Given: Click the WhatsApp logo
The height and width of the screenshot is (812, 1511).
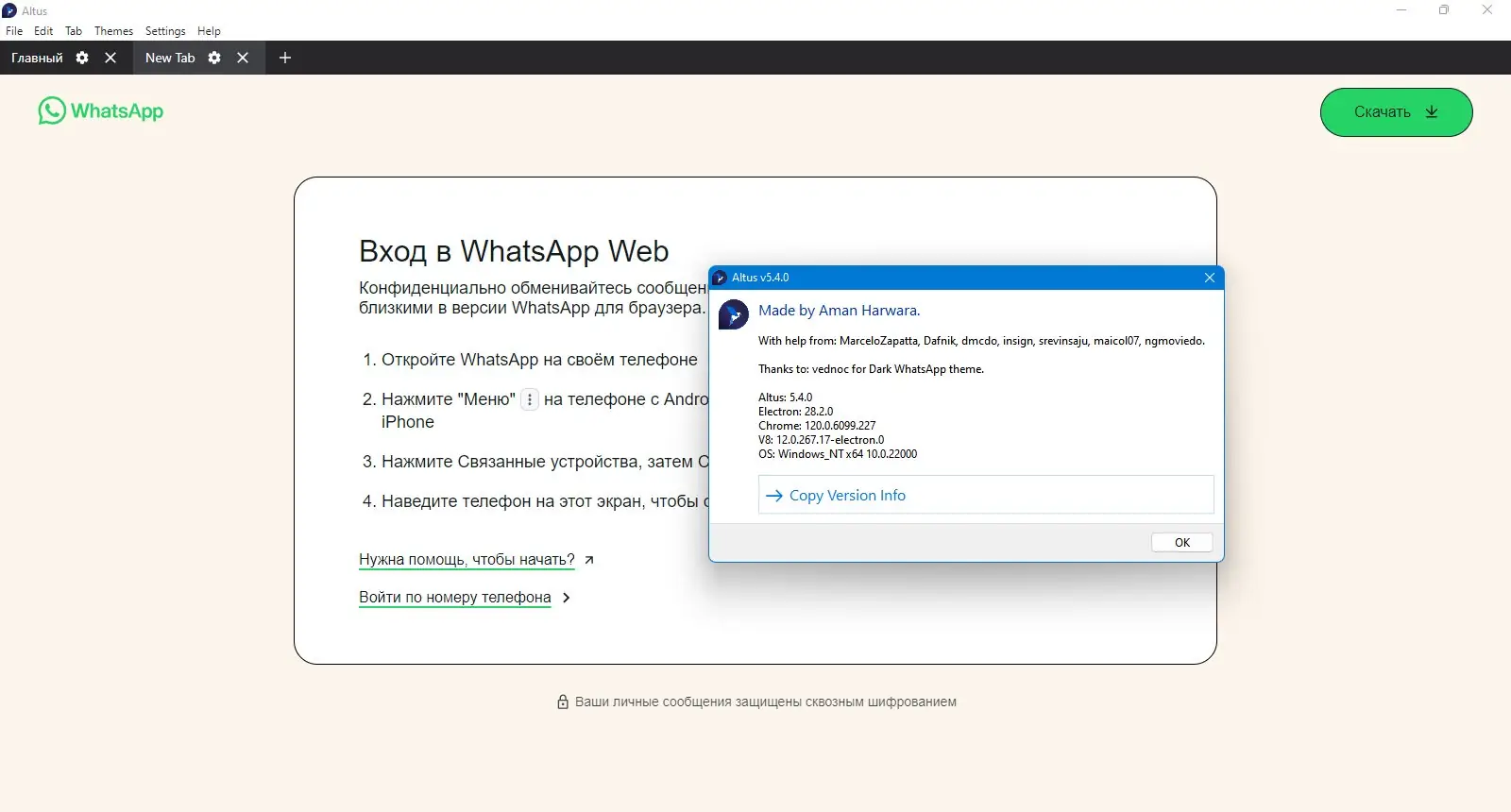Looking at the screenshot, I should [x=101, y=110].
